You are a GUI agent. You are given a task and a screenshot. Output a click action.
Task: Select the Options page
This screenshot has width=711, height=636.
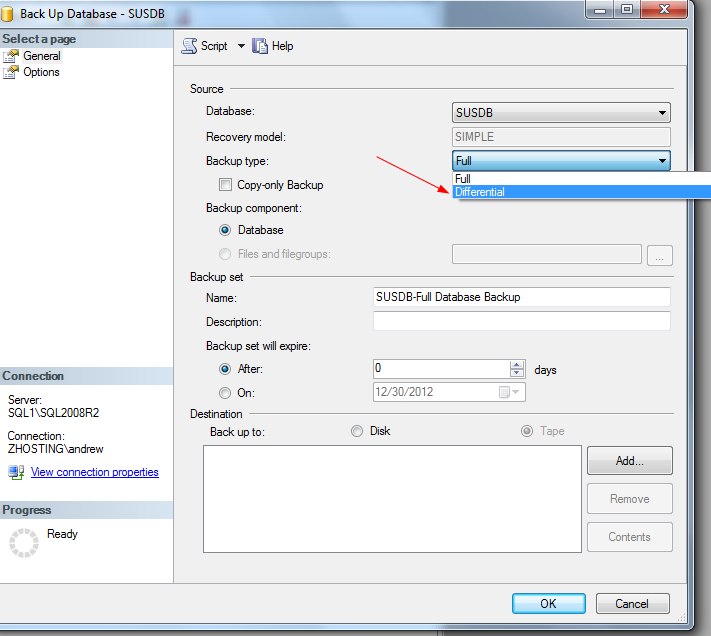pos(41,72)
